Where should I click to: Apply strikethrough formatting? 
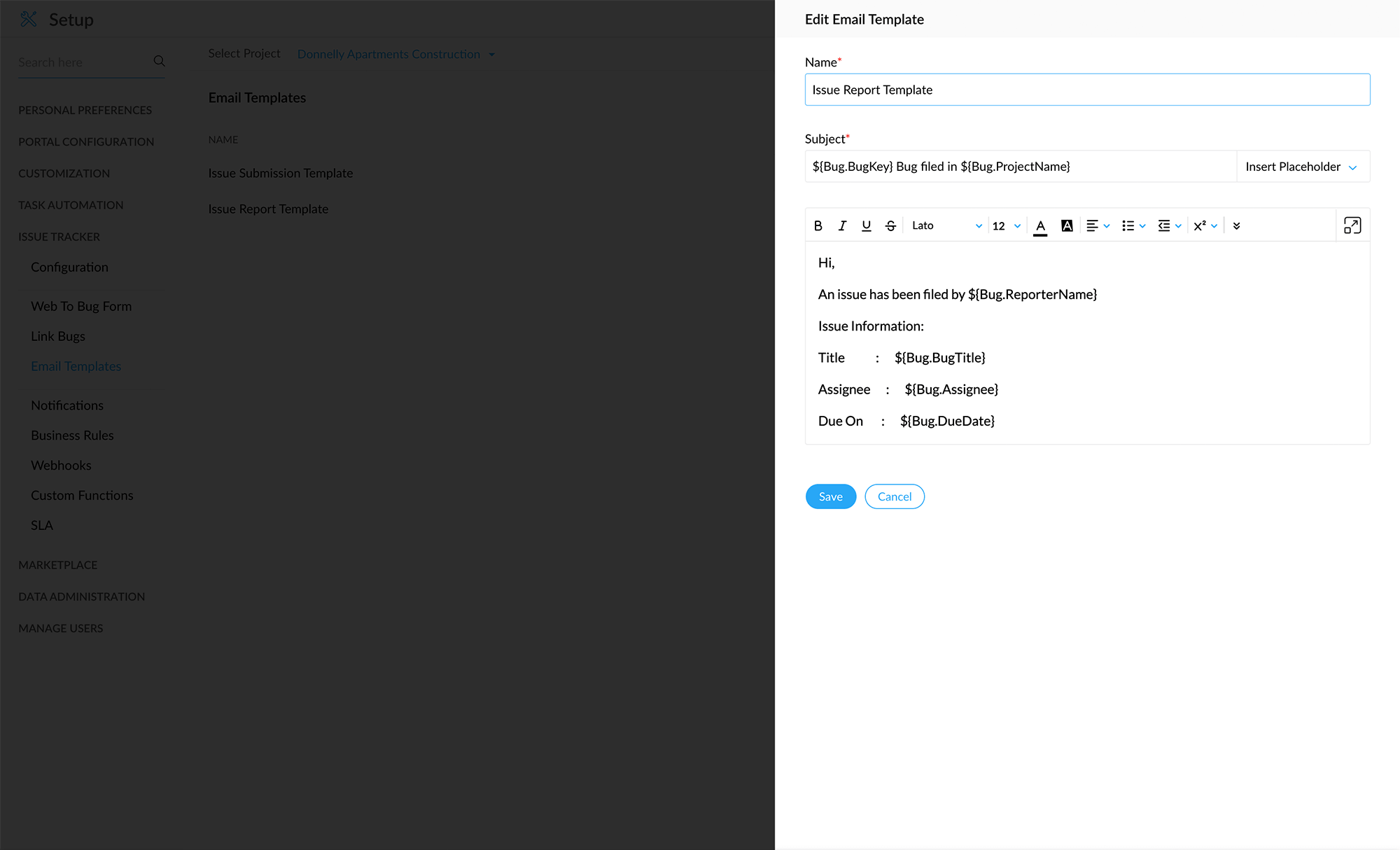pos(890,225)
